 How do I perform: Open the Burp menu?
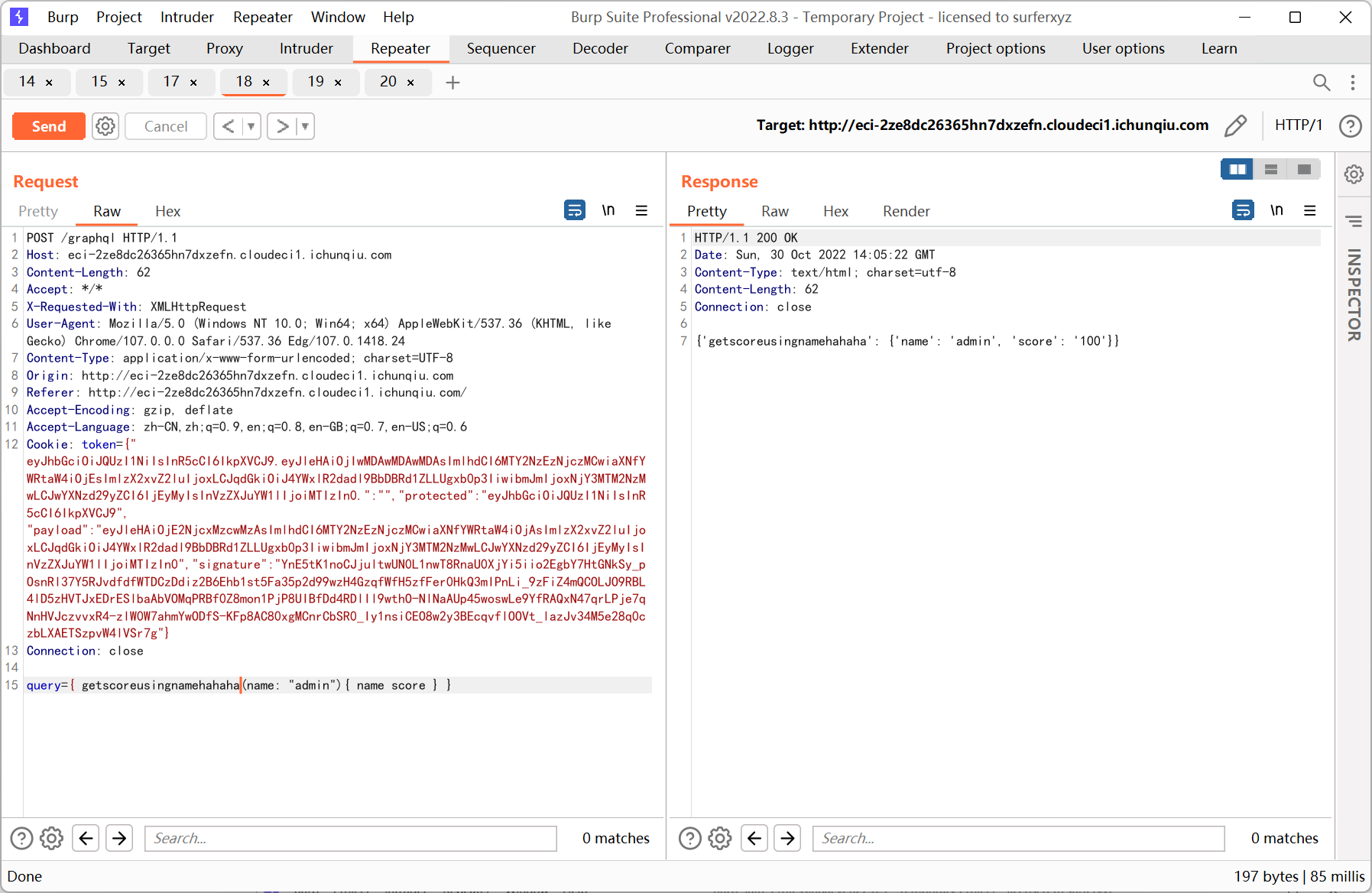click(63, 17)
